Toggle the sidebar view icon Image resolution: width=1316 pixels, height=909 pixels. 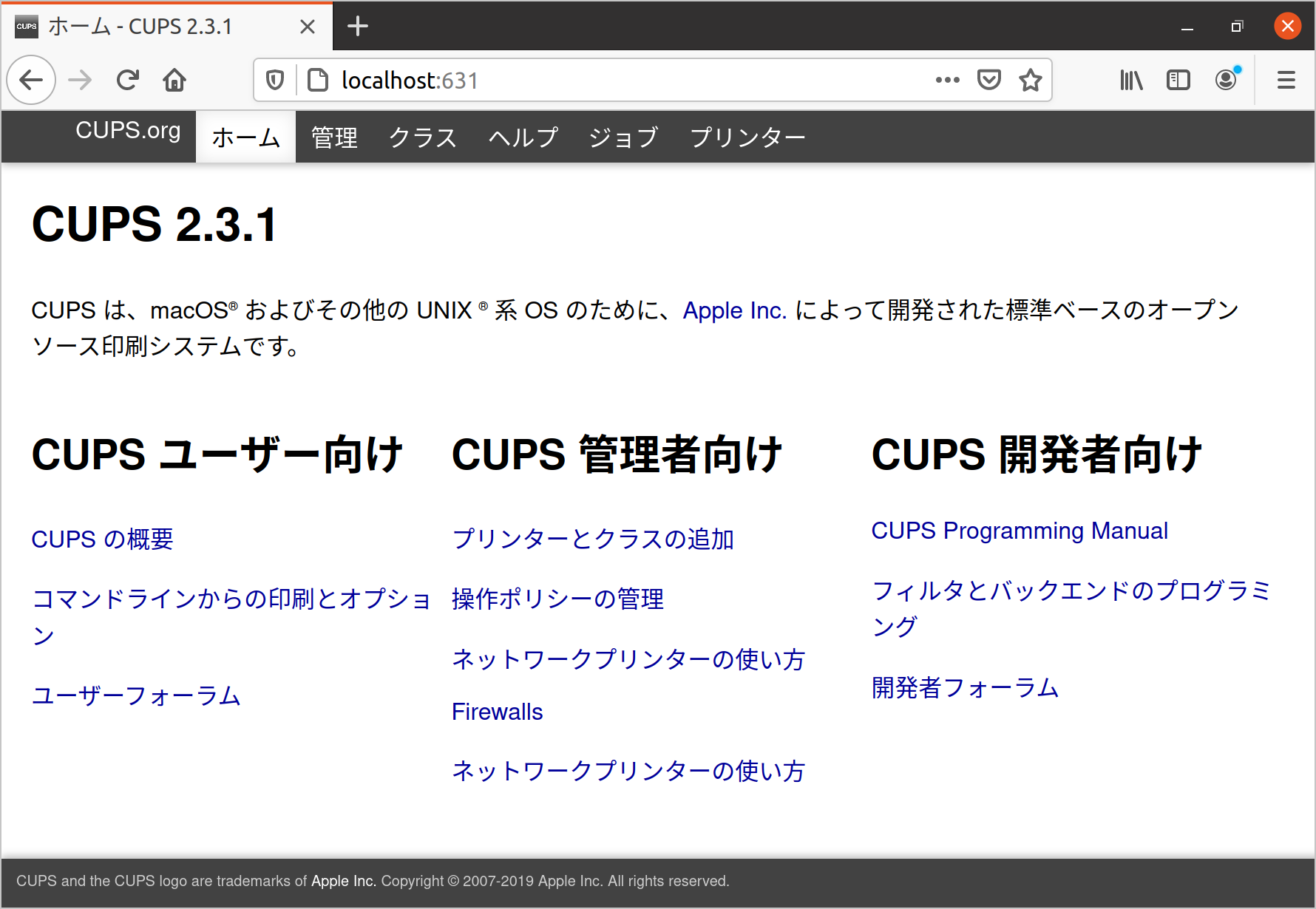(x=1178, y=80)
